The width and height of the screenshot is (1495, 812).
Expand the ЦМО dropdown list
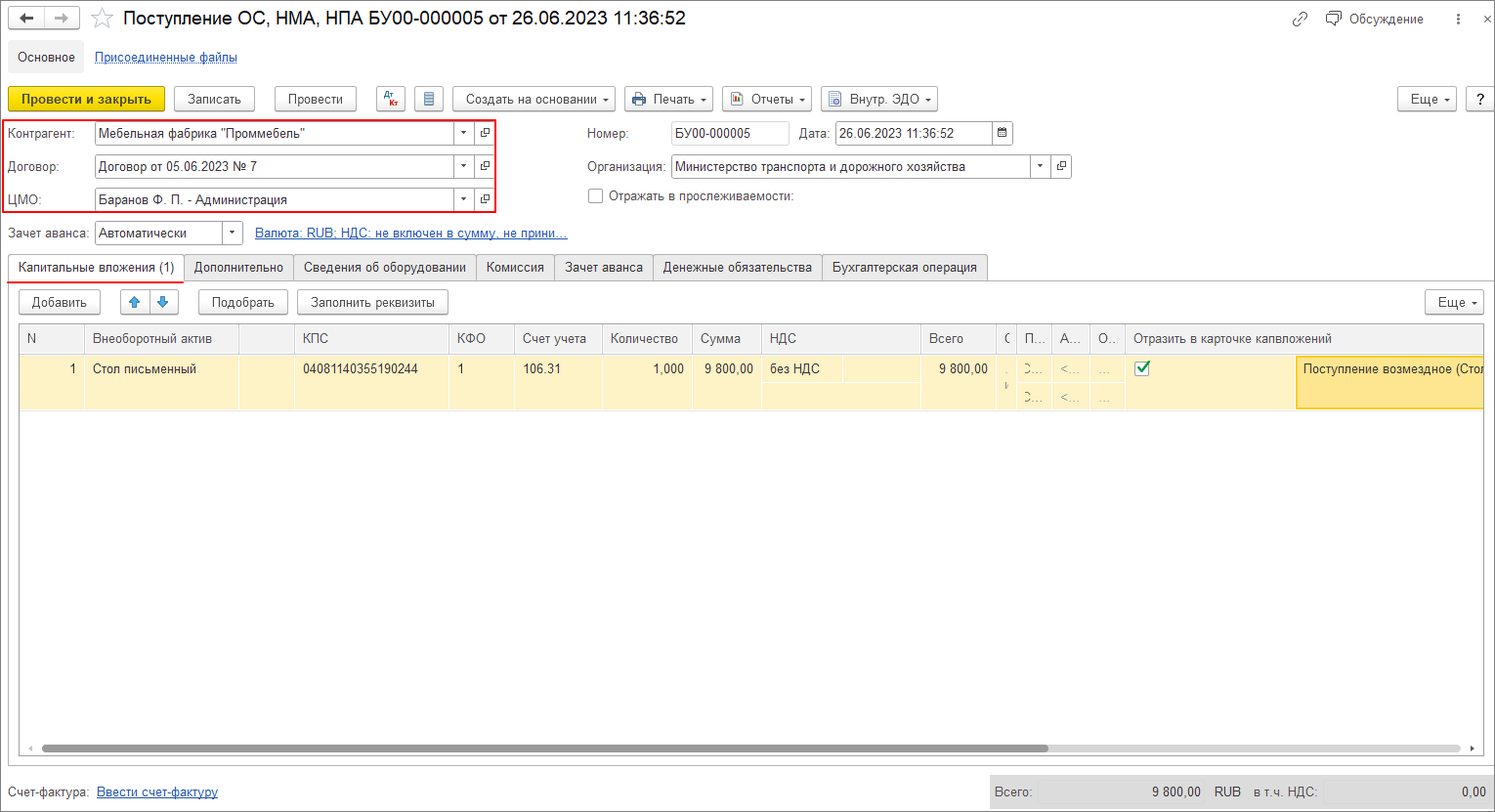point(463,199)
